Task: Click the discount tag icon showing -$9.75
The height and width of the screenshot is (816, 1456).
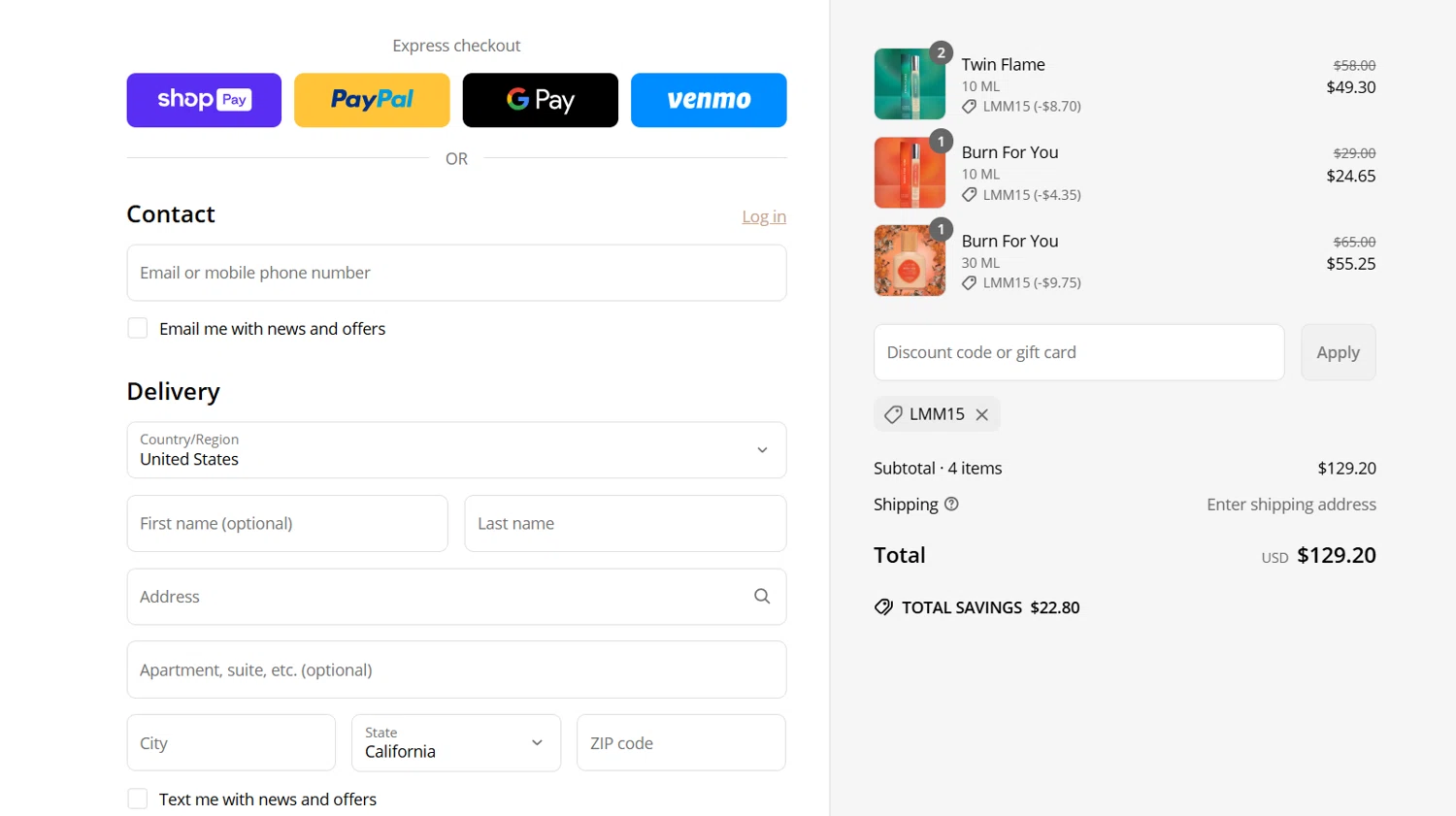Action: [x=969, y=283]
